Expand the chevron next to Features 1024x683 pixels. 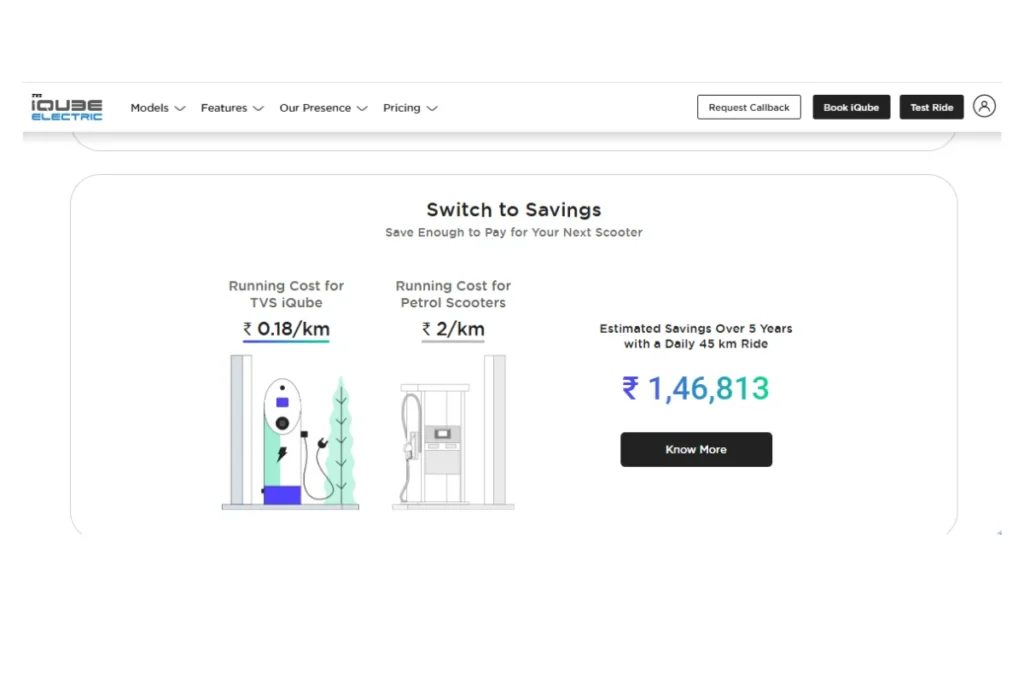[x=259, y=108]
